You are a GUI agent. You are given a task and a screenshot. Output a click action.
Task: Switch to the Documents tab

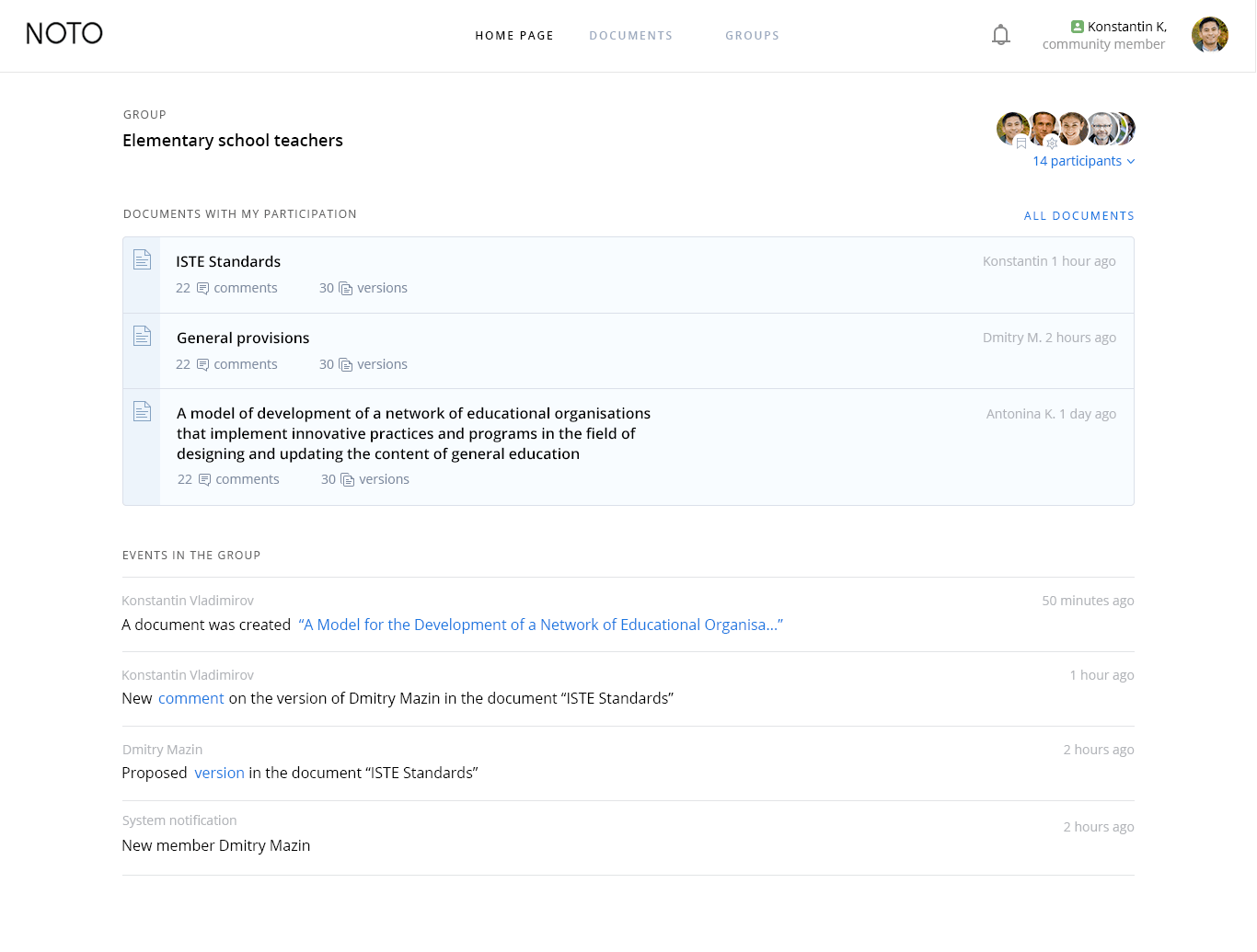[631, 36]
